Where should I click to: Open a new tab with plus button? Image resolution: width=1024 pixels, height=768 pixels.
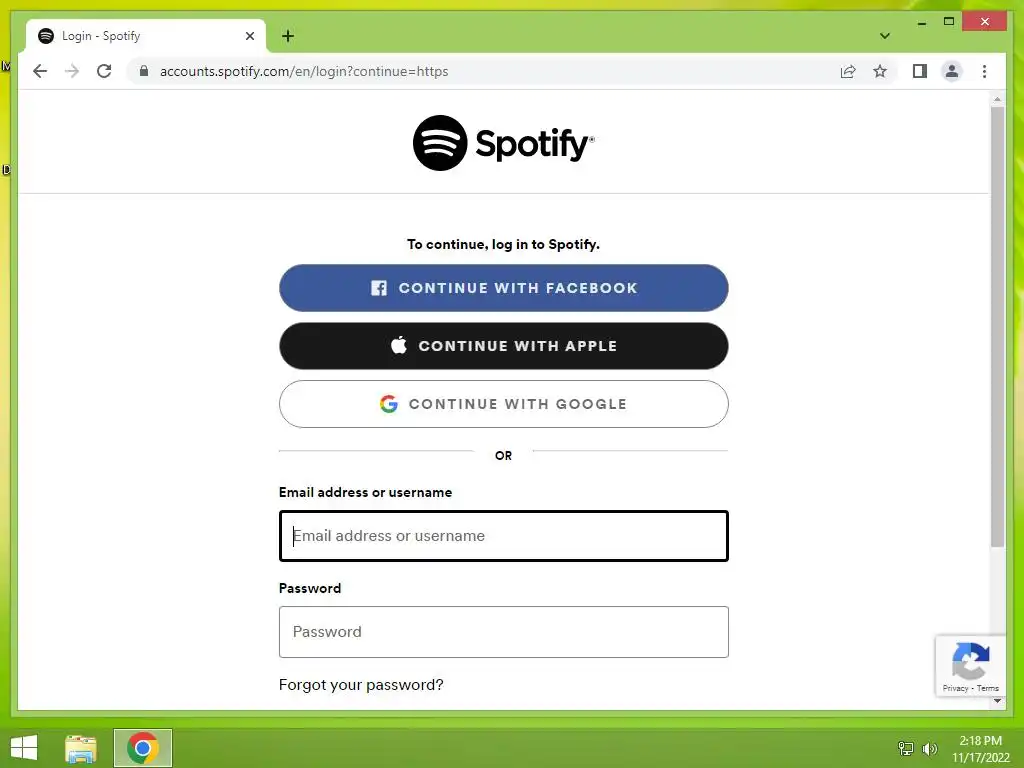[288, 36]
